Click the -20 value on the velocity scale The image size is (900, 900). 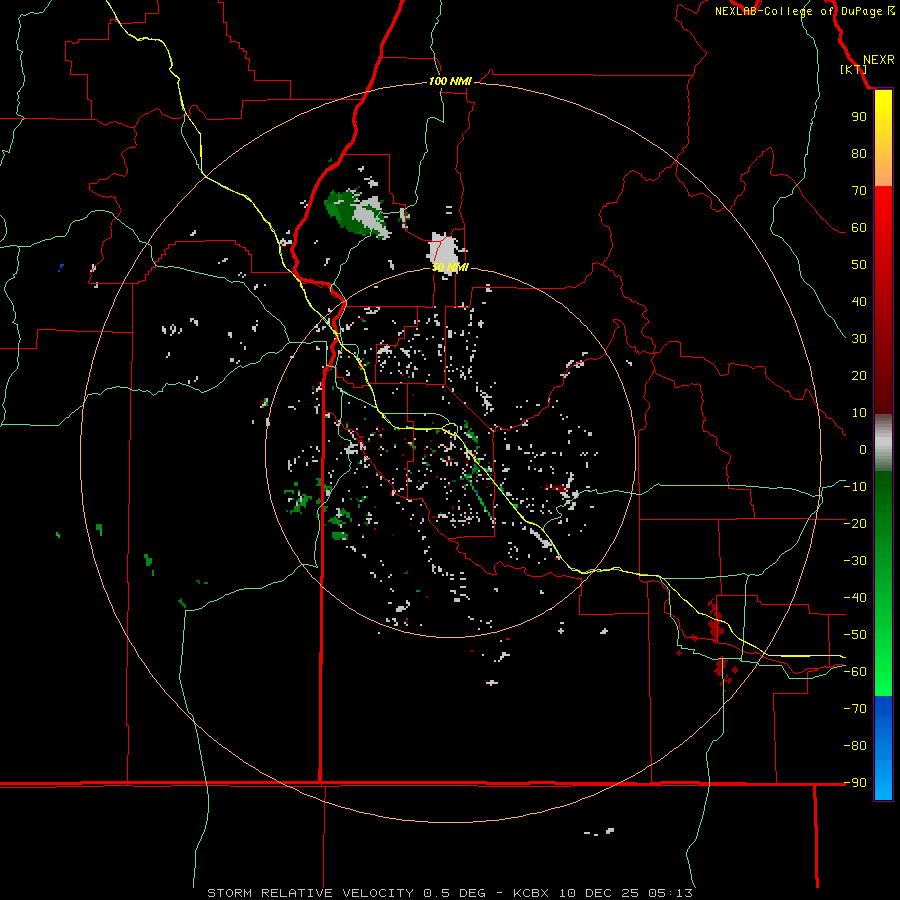pyautogui.click(x=855, y=523)
